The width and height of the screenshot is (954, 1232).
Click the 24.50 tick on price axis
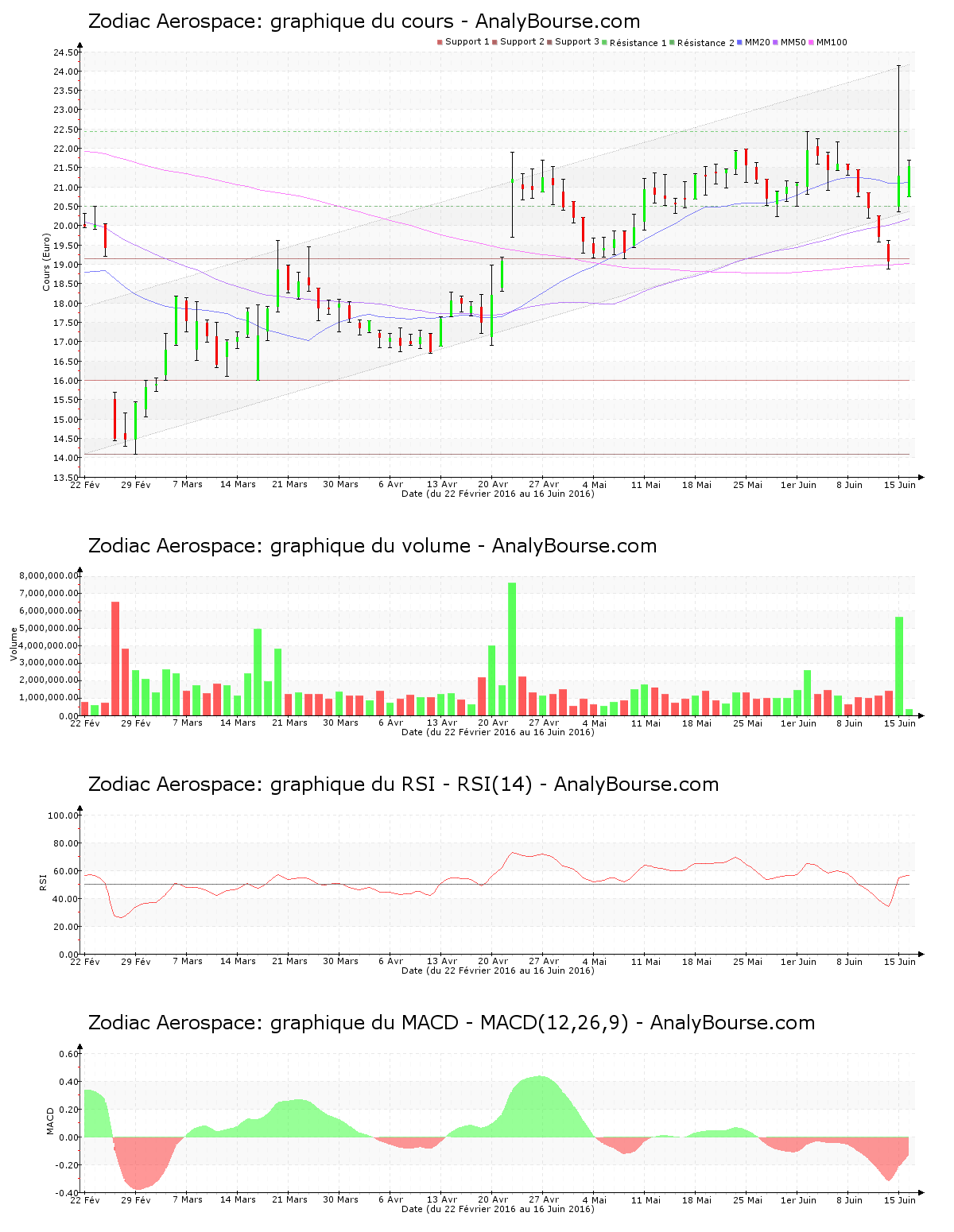(66, 52)
